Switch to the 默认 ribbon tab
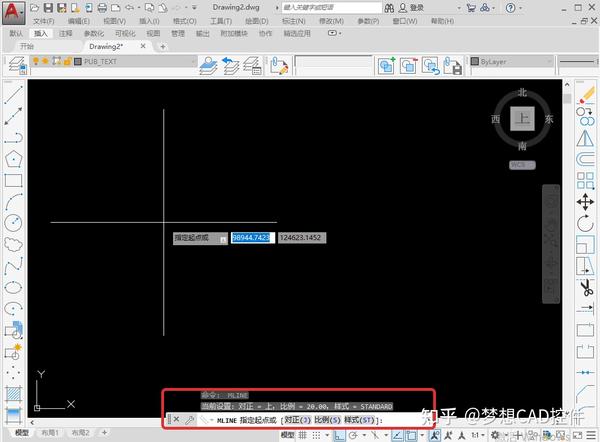Viewport: 600px width, 442px height. click(16, 34)
